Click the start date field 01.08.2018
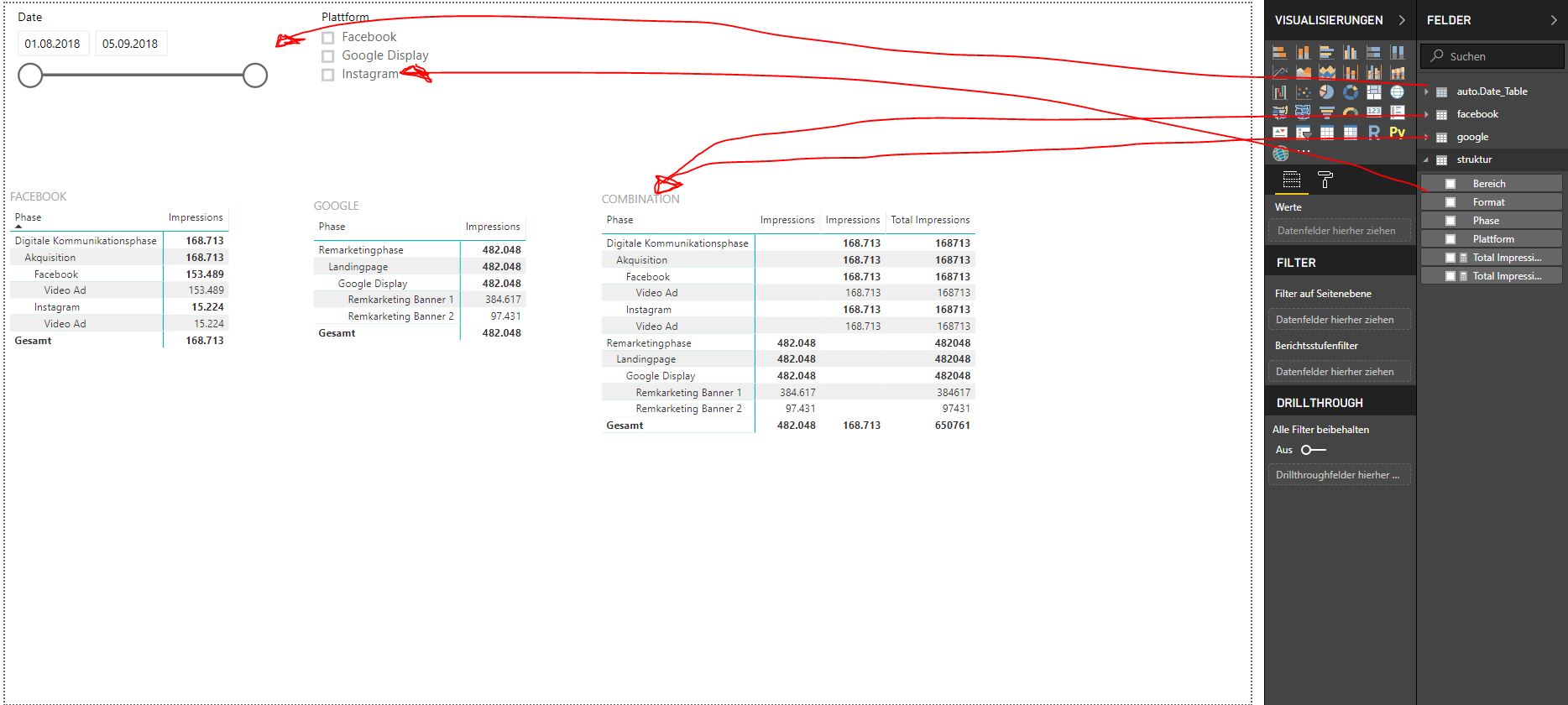Viewport: 1568px width, 705px height. [53, 44]
